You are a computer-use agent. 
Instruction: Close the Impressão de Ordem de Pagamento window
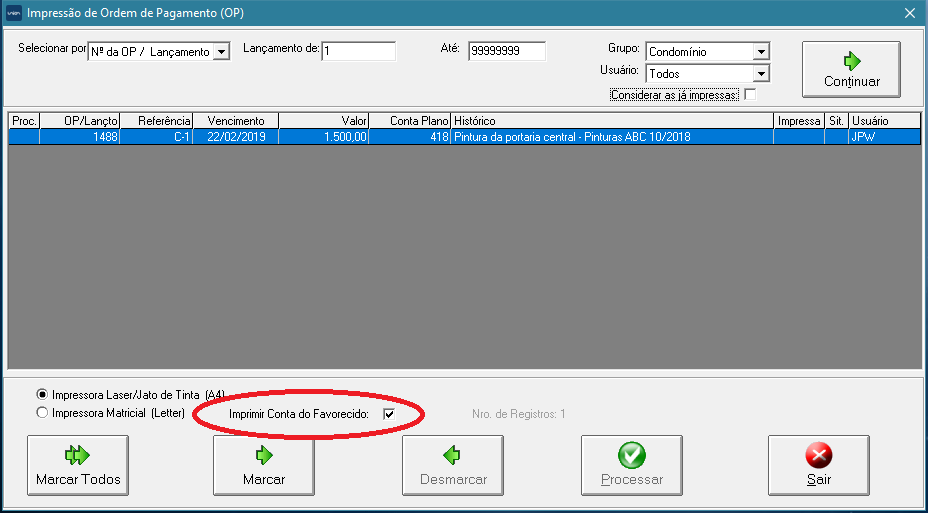click(x=909, y=13)
